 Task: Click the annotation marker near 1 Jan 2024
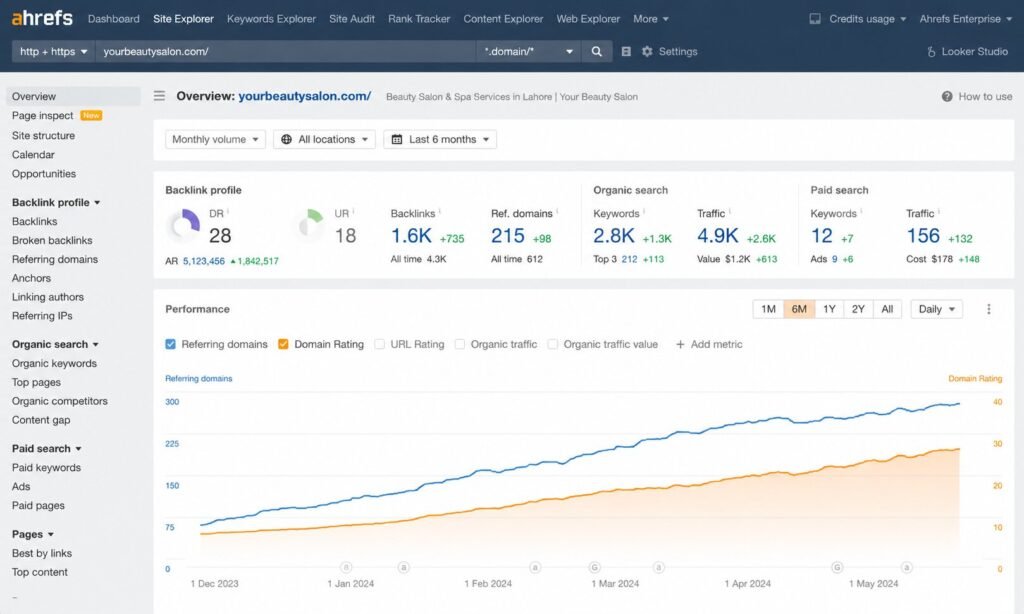pos(346,567)
